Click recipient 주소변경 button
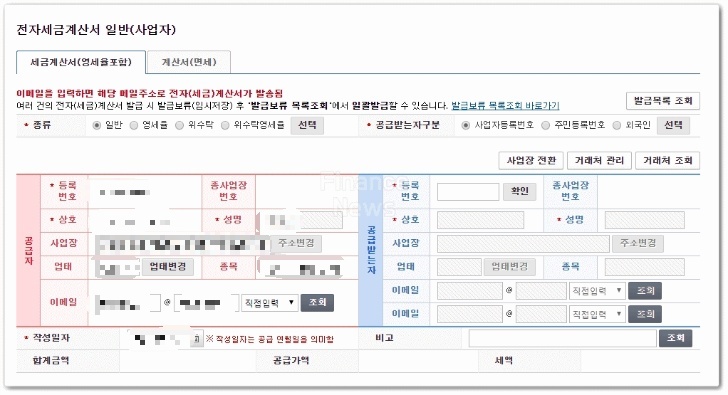Screen dimensions: 728x395 click(638, 243)
